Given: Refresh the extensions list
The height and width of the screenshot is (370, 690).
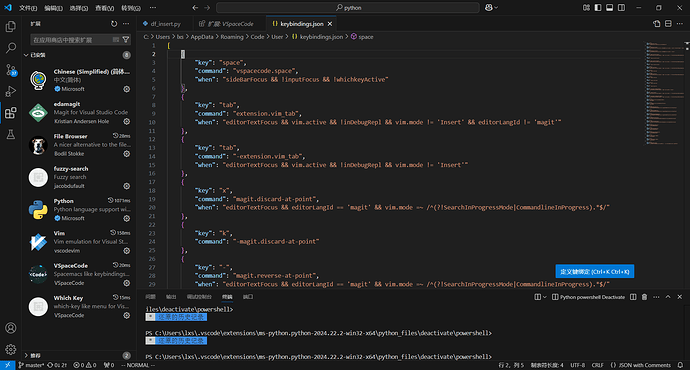Looking at the screenshot, I should coord(114,24).
